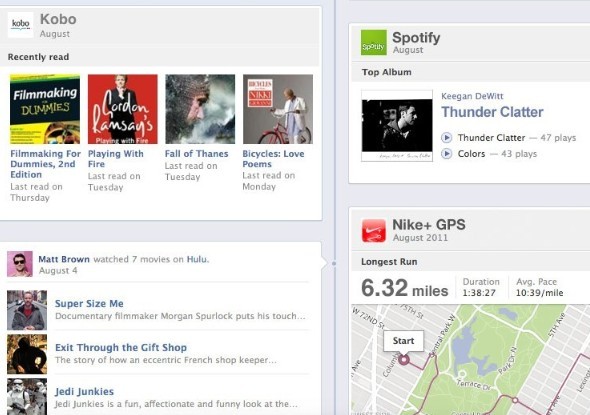Image resolution: width=590 pixels, height=415 pixels.
Task: Open the Jedi Junkies stormtrooper thumbnail
Action: [27, 397]
